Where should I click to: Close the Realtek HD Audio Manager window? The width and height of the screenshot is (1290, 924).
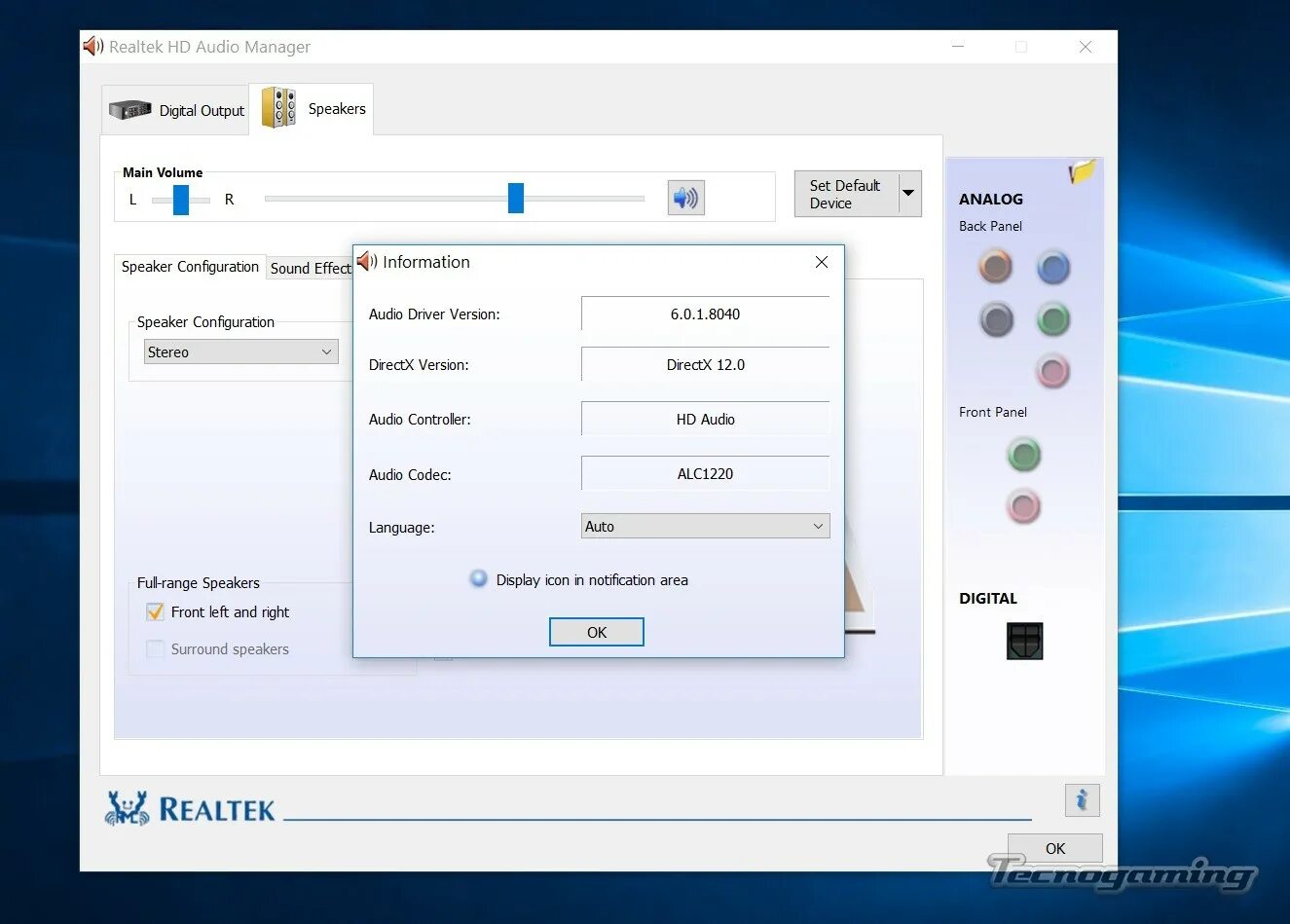pos(1086,46)
